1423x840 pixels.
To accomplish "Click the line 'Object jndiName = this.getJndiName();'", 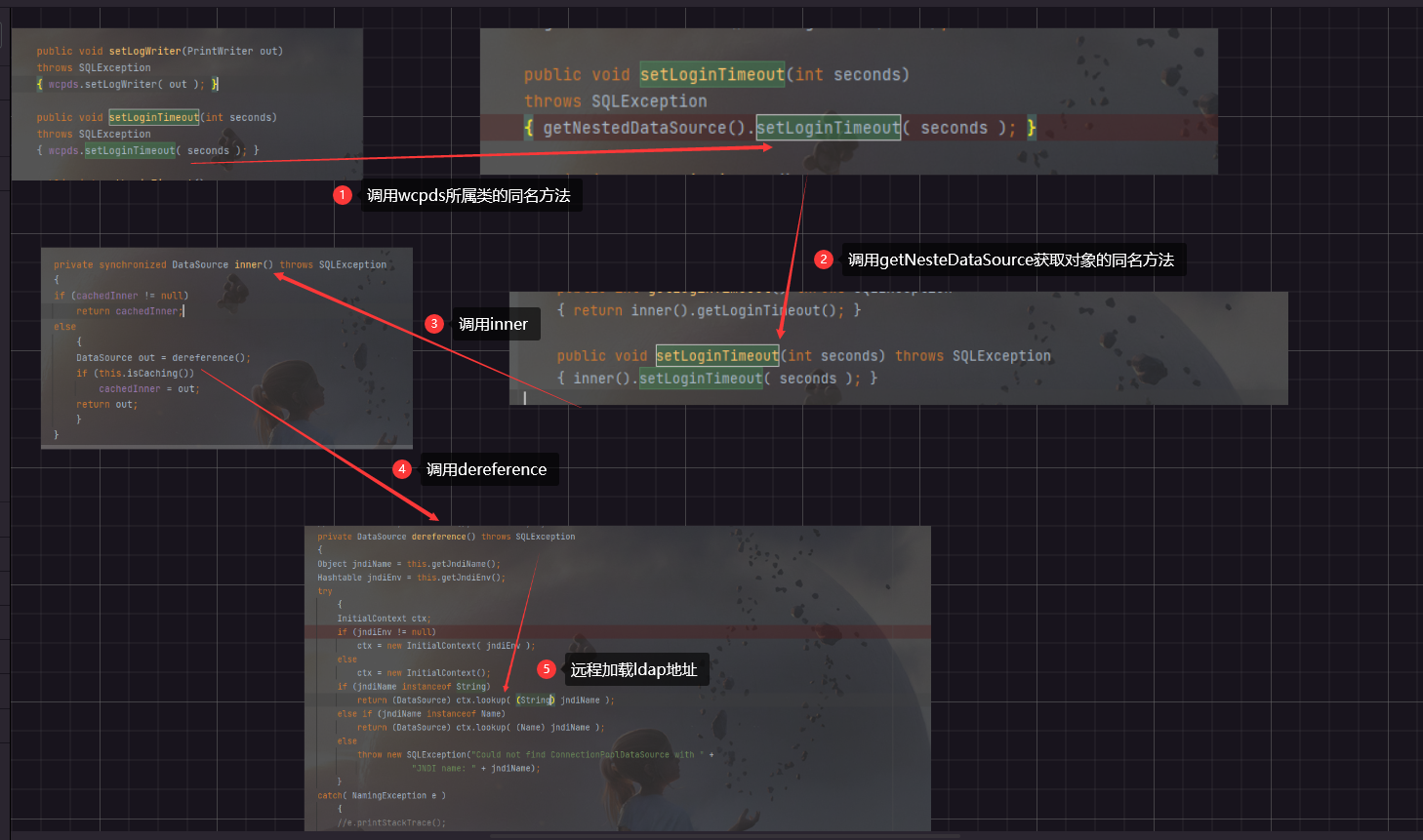I will 409,564.
